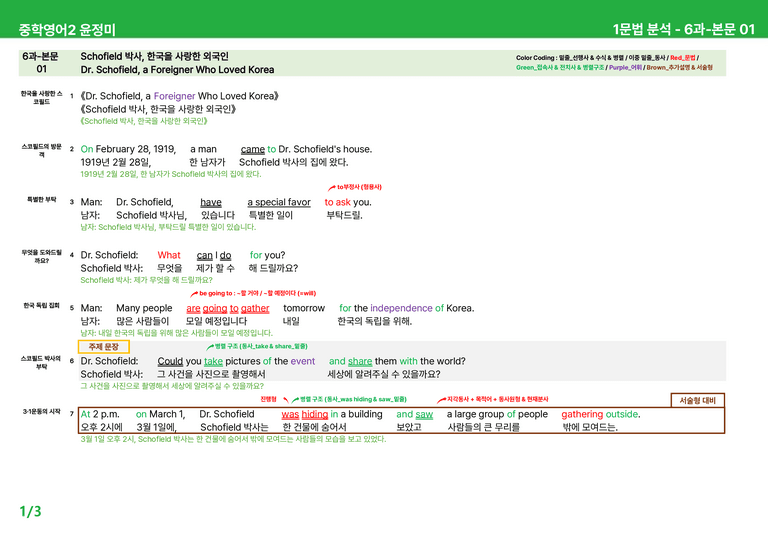This screenshot has width=768, height=543.
Task: Click the Korean text "한 남자가"
Action: coord(207,162)
